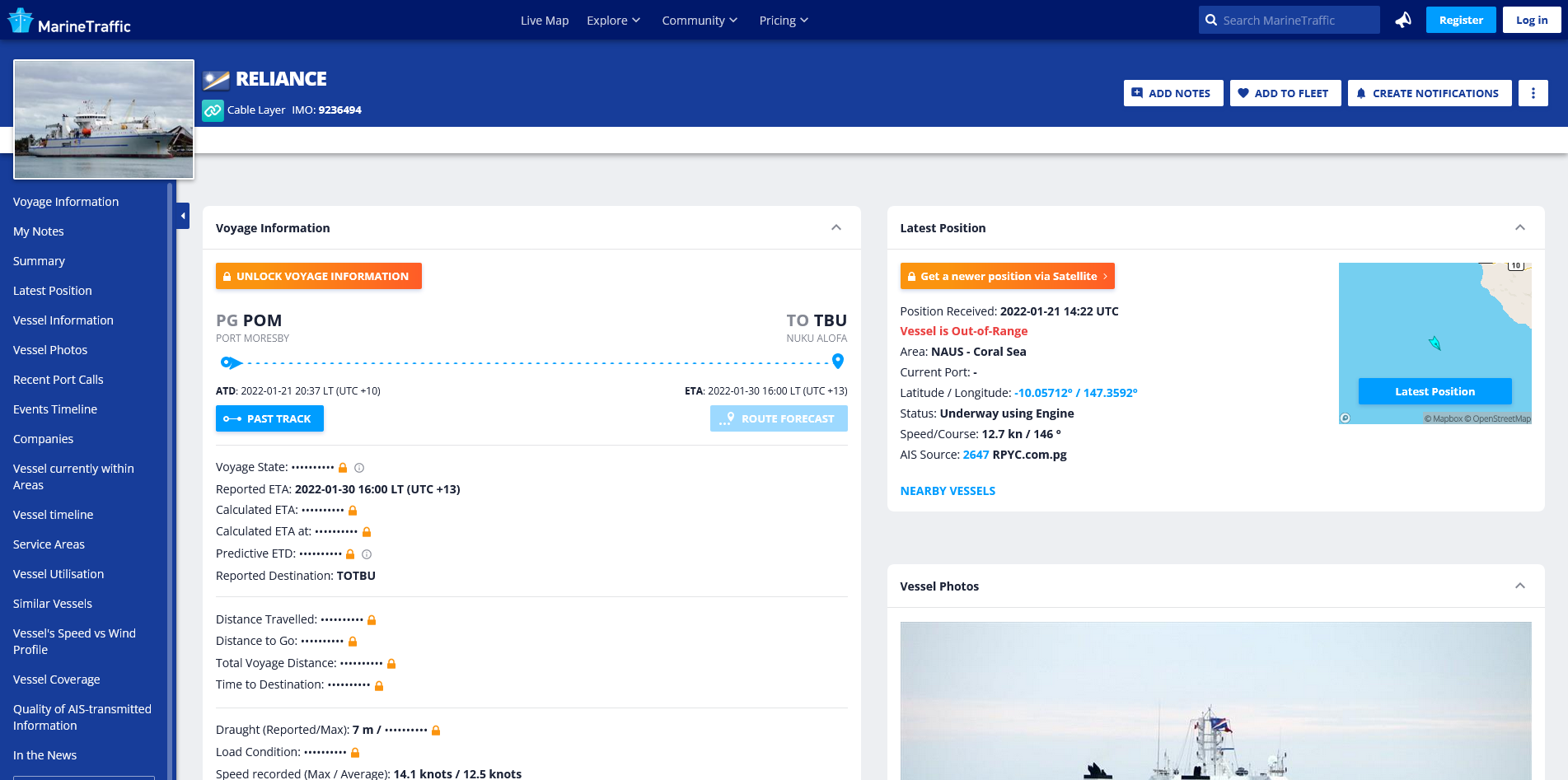The image size is (1568, 780).
Task: Open In the News sidebar item
Action: pos(45,755)
